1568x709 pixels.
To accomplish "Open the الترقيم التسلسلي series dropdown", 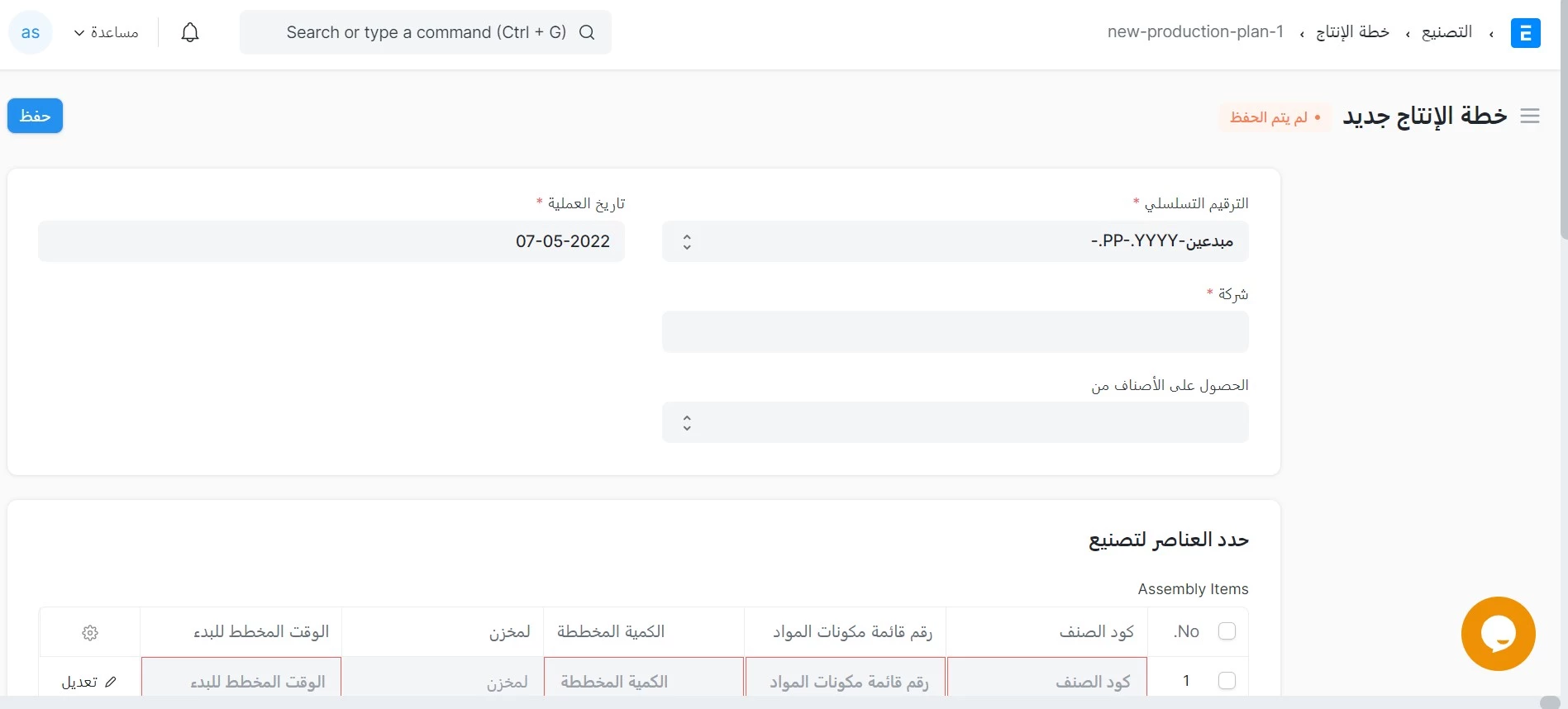I will [x=956, y=241].
